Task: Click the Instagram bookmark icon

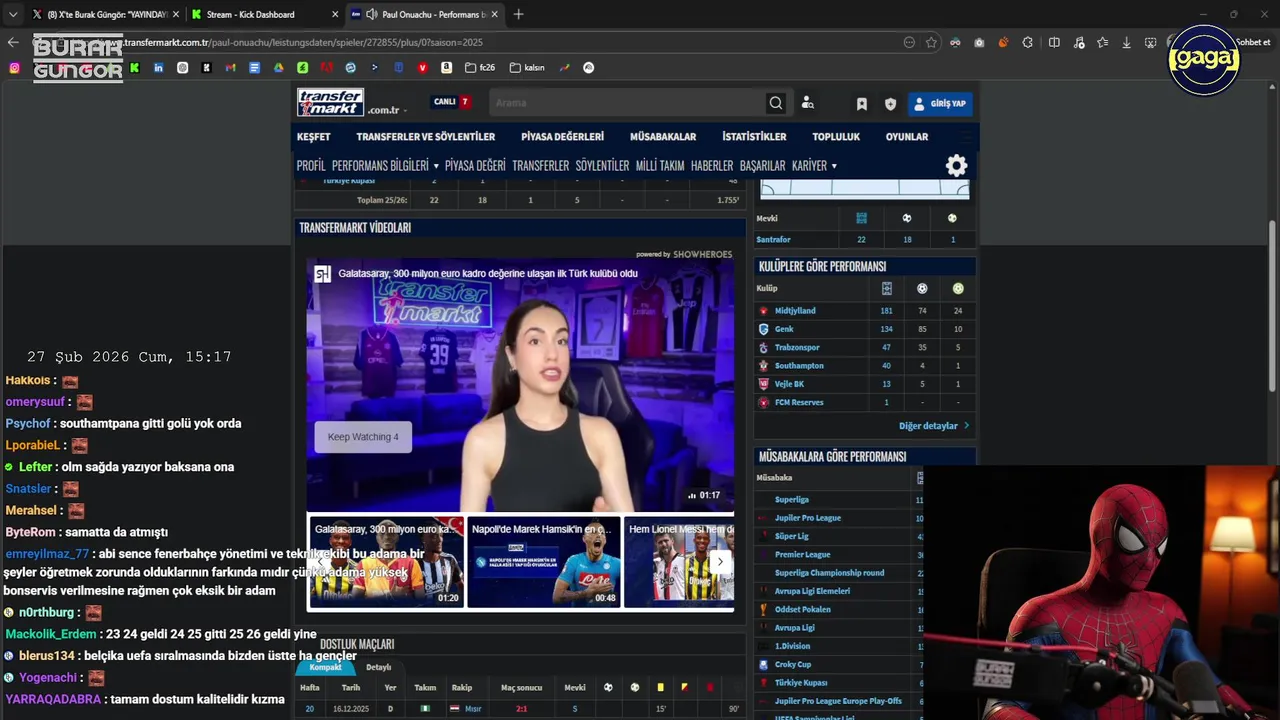Action: click(14, 68)
